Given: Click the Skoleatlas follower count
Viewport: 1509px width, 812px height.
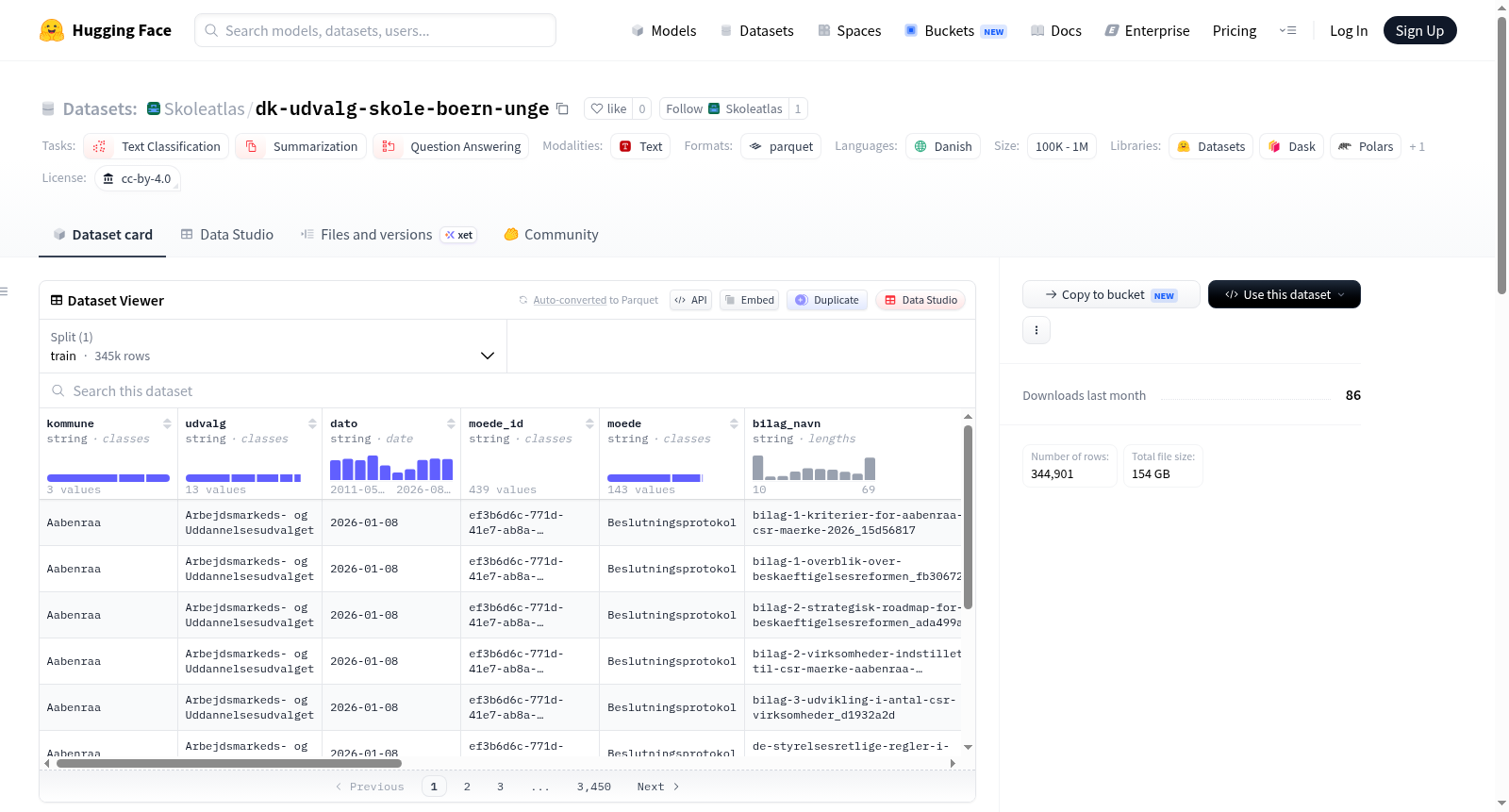Looking at the screenshot, I should pyautogui.click(x=798, y=108).
